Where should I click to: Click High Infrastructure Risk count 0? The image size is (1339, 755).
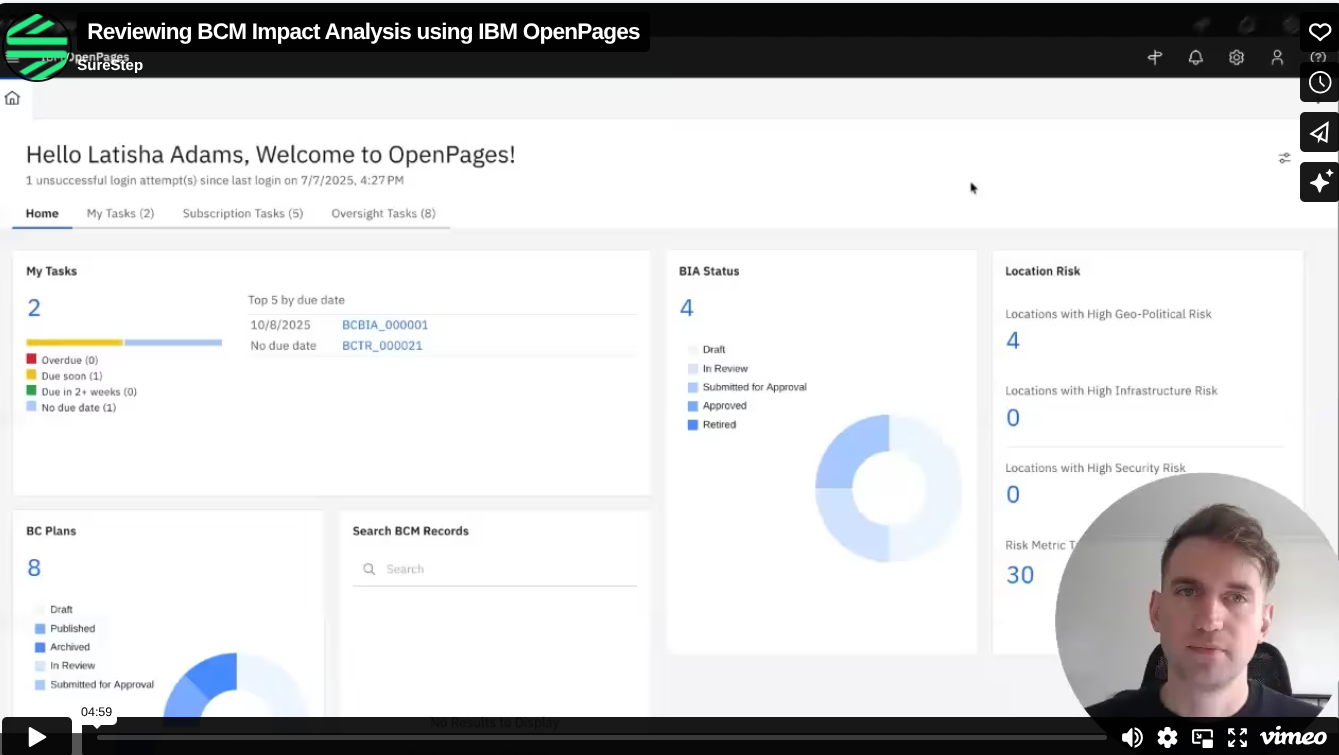coord(1013,418)
